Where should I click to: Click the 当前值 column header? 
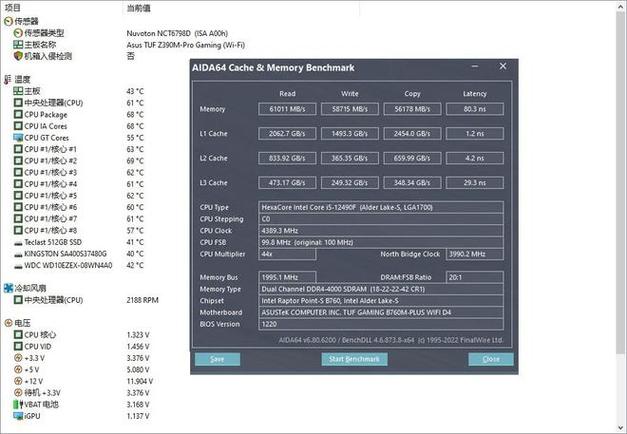[x=138, y=8]
